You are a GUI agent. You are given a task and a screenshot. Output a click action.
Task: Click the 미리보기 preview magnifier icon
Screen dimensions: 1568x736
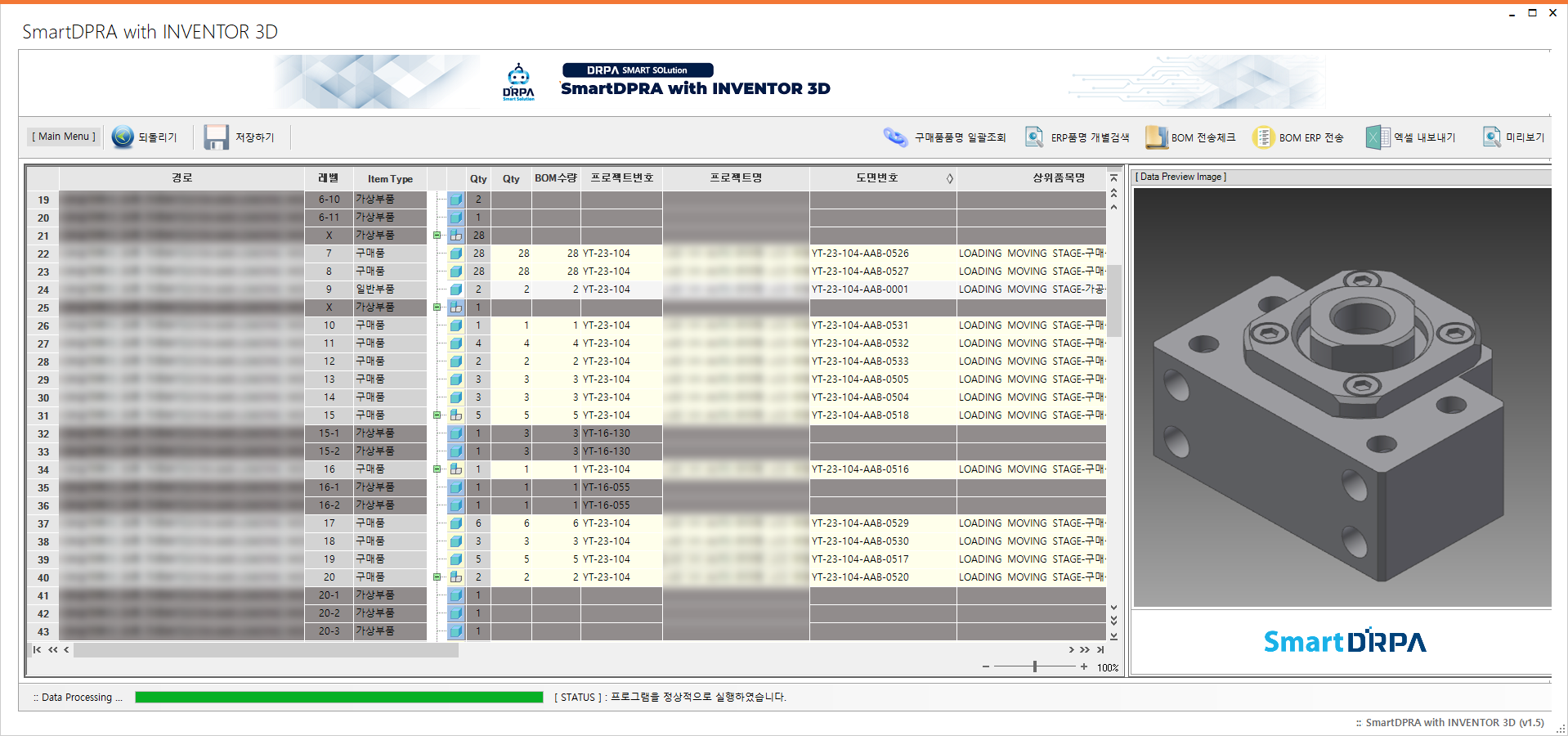(x=1492, y=137)
